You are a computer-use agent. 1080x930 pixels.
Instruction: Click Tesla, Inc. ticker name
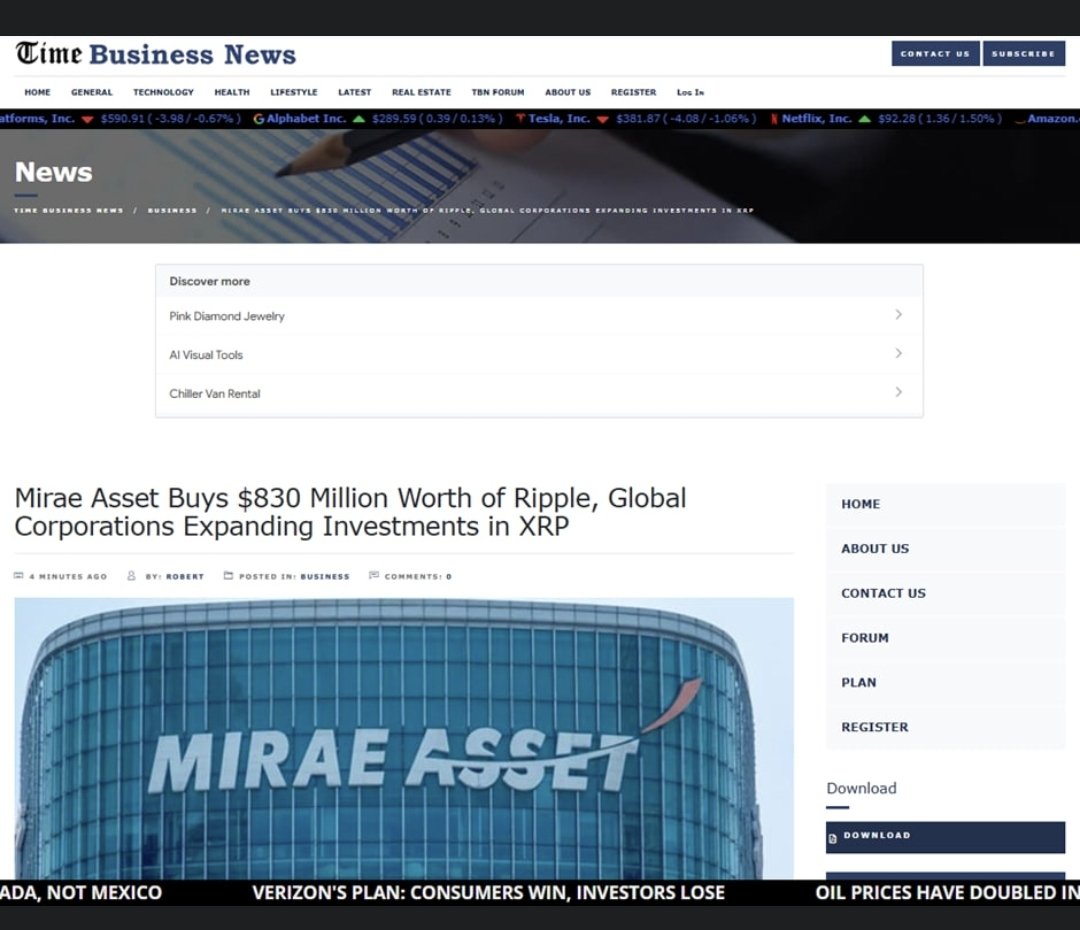coord(559,118)
